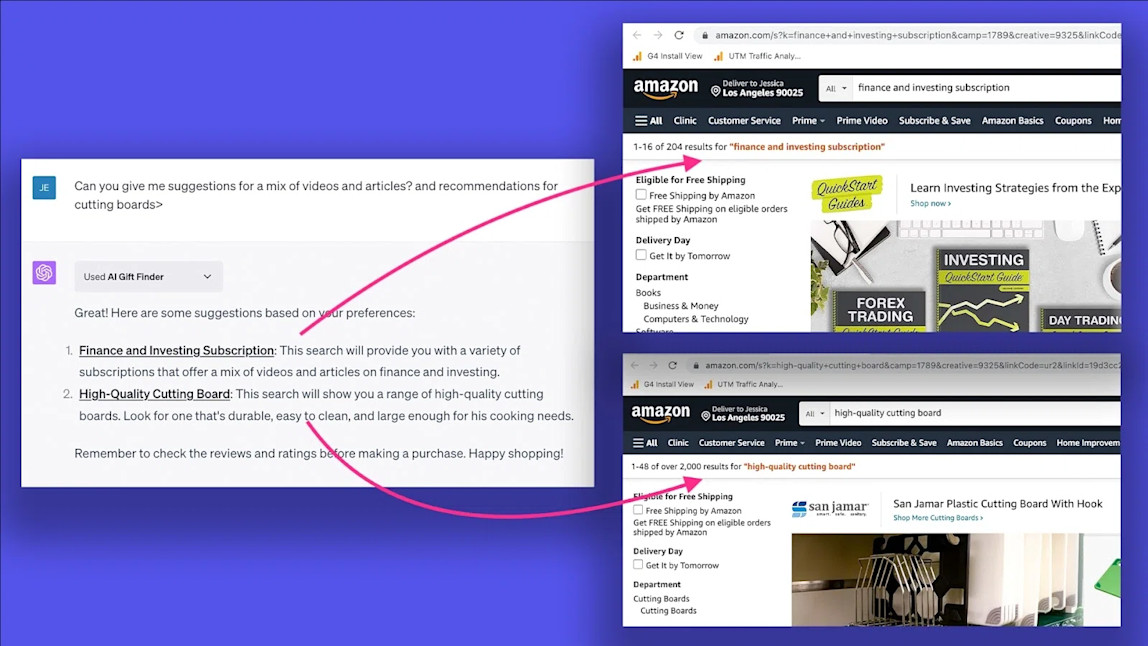Go back in top Amazon browser window
1148x646 pixels.
[x=637, y=35]
